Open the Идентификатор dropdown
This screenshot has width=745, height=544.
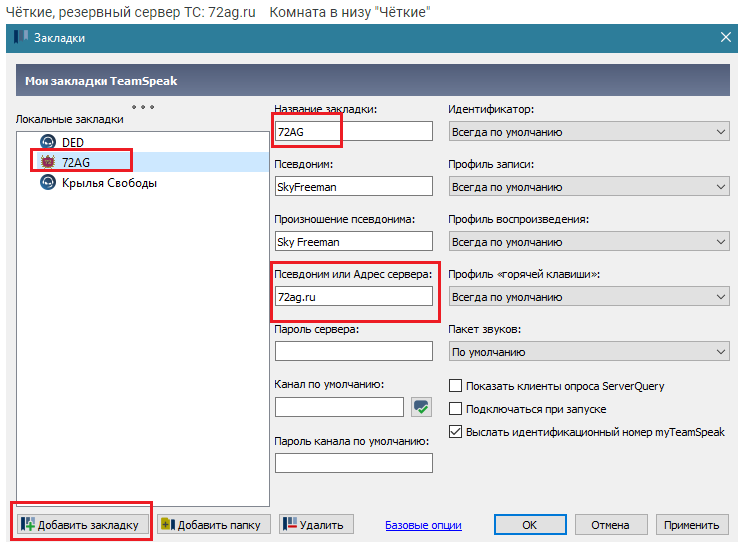pyautogui.click(x=589, y=132)
